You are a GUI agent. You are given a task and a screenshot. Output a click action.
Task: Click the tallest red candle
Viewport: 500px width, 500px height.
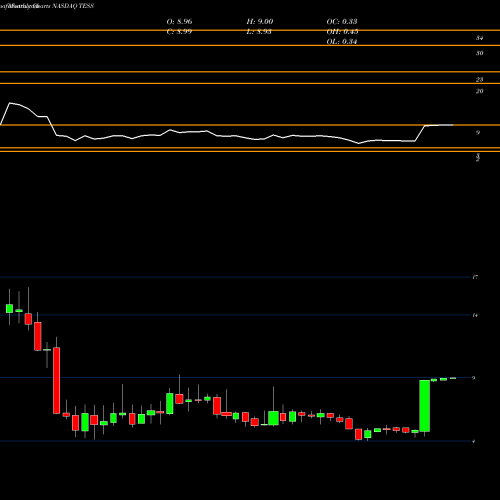point(57,381)
